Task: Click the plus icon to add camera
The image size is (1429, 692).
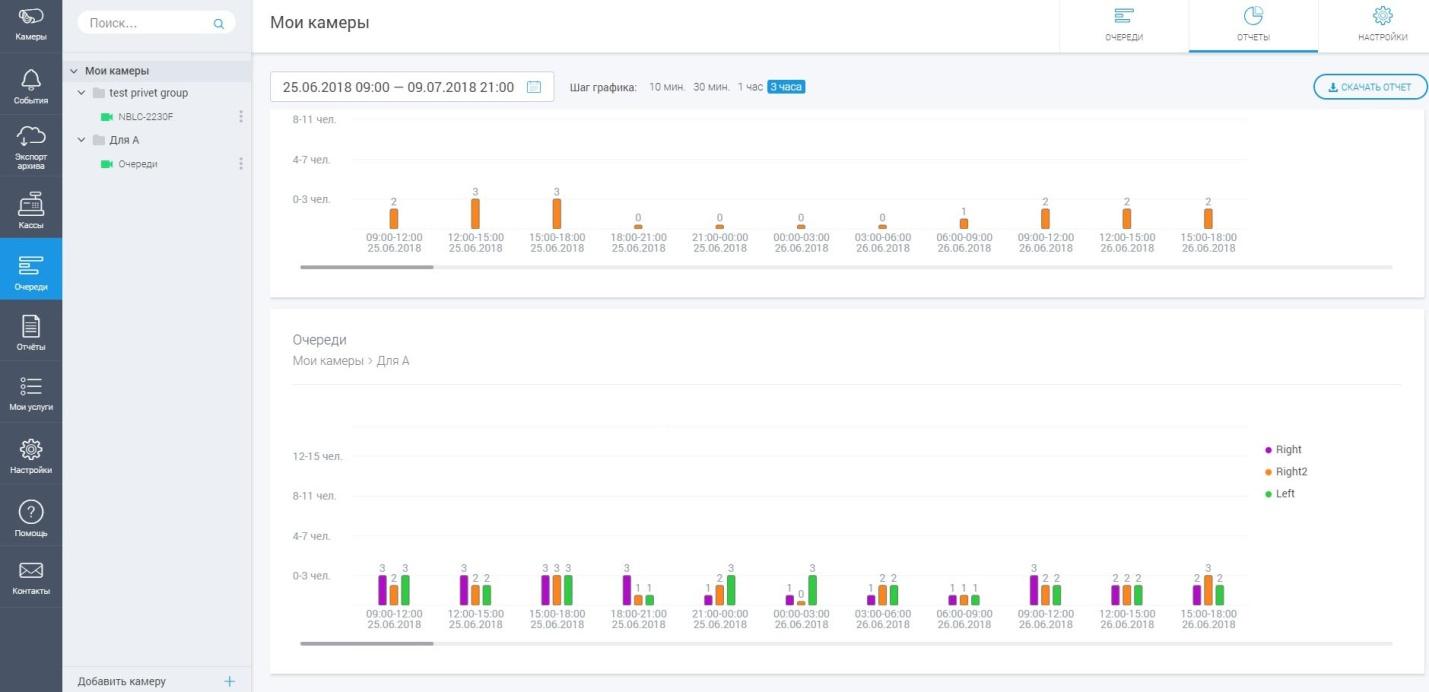Action: [x=229, y=681]
